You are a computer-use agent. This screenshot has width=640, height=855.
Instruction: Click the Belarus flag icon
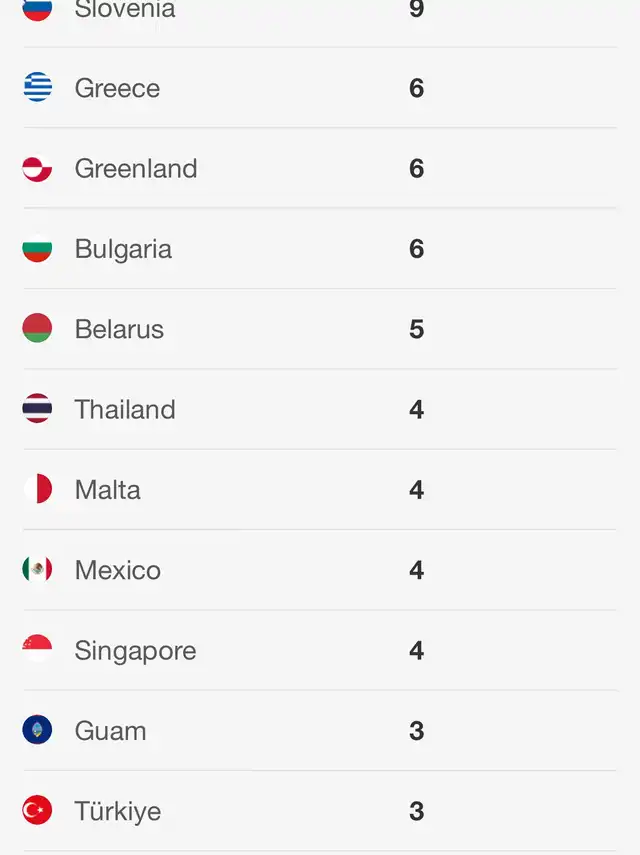coord(37,328)
